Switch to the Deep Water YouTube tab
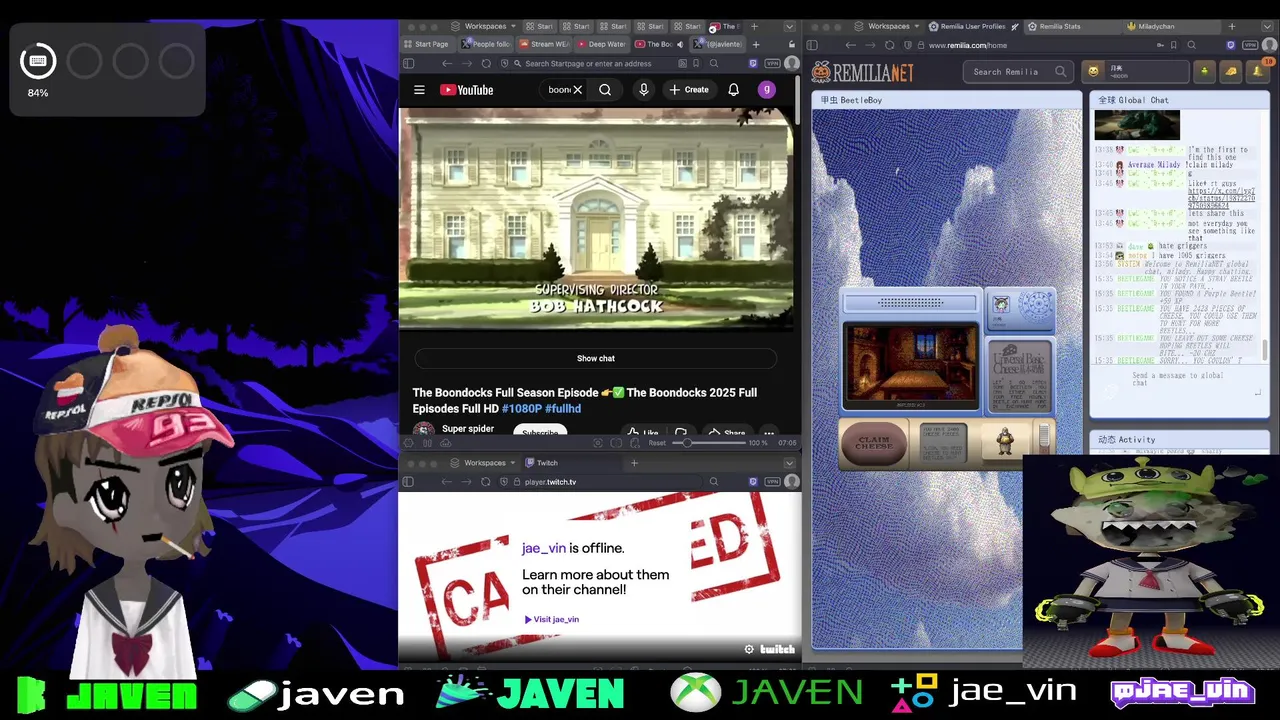 tap(602, 44)
